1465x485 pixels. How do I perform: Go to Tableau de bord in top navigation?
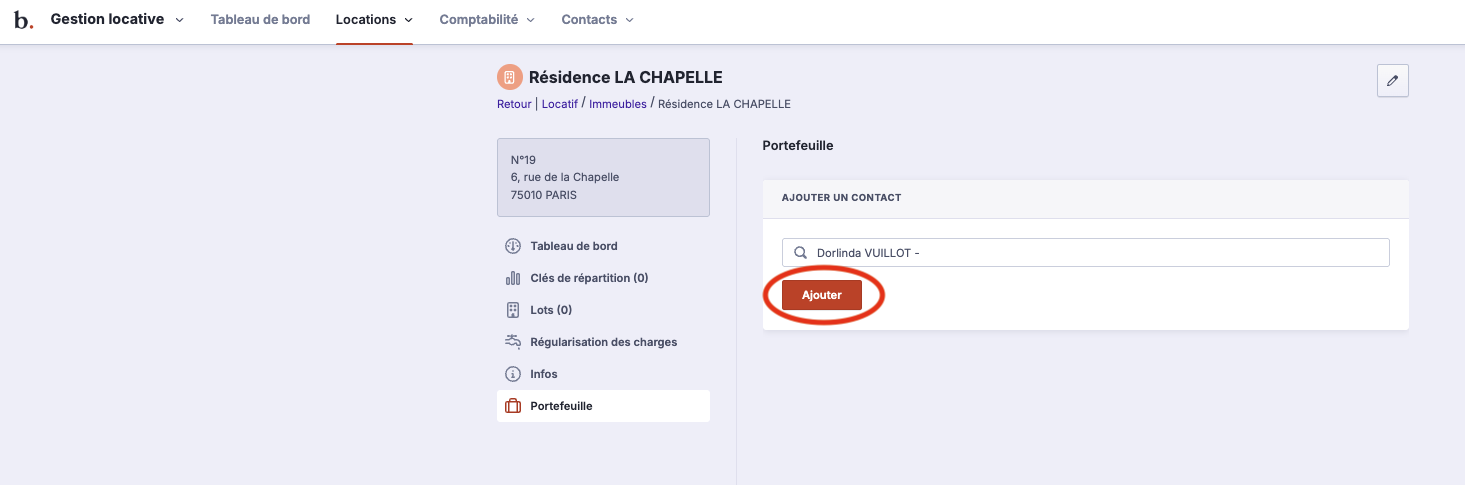pos(260,20)
